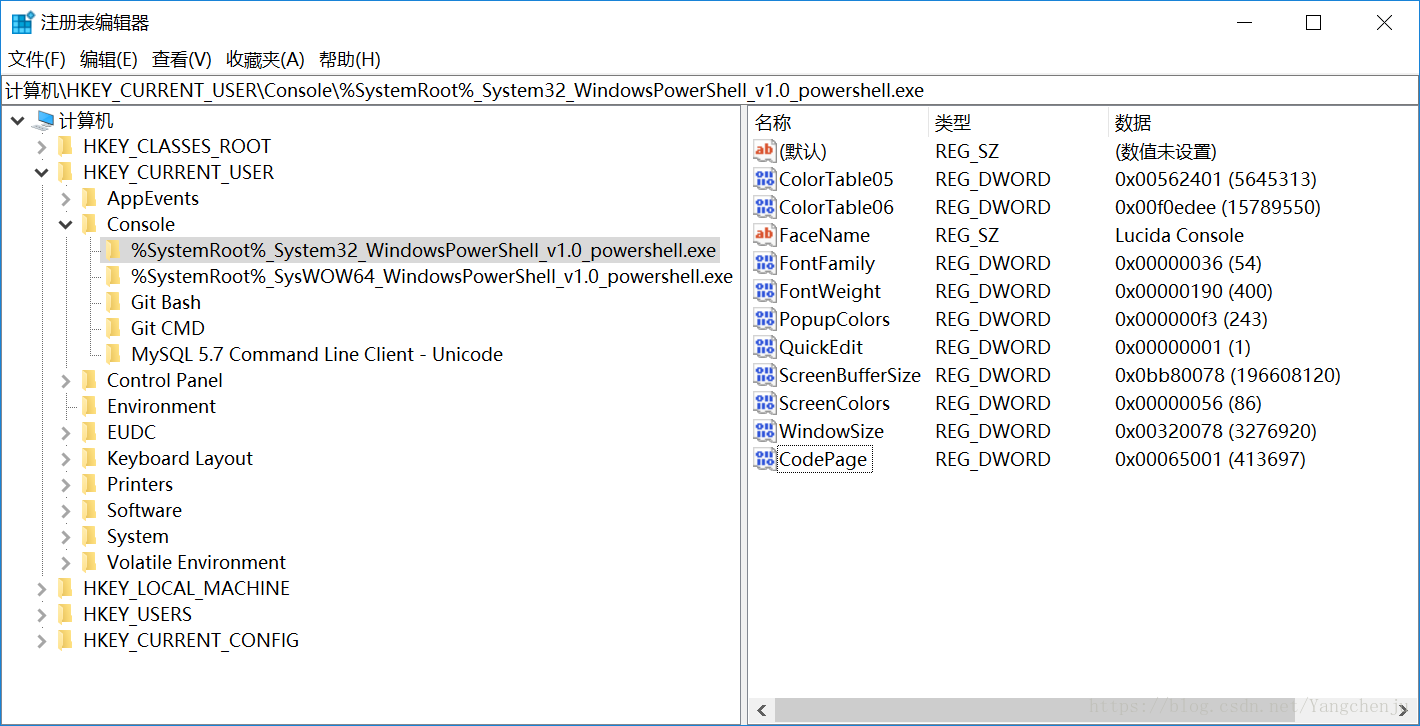
Task: Click the folder icon of Console
Action: (90, 224)
